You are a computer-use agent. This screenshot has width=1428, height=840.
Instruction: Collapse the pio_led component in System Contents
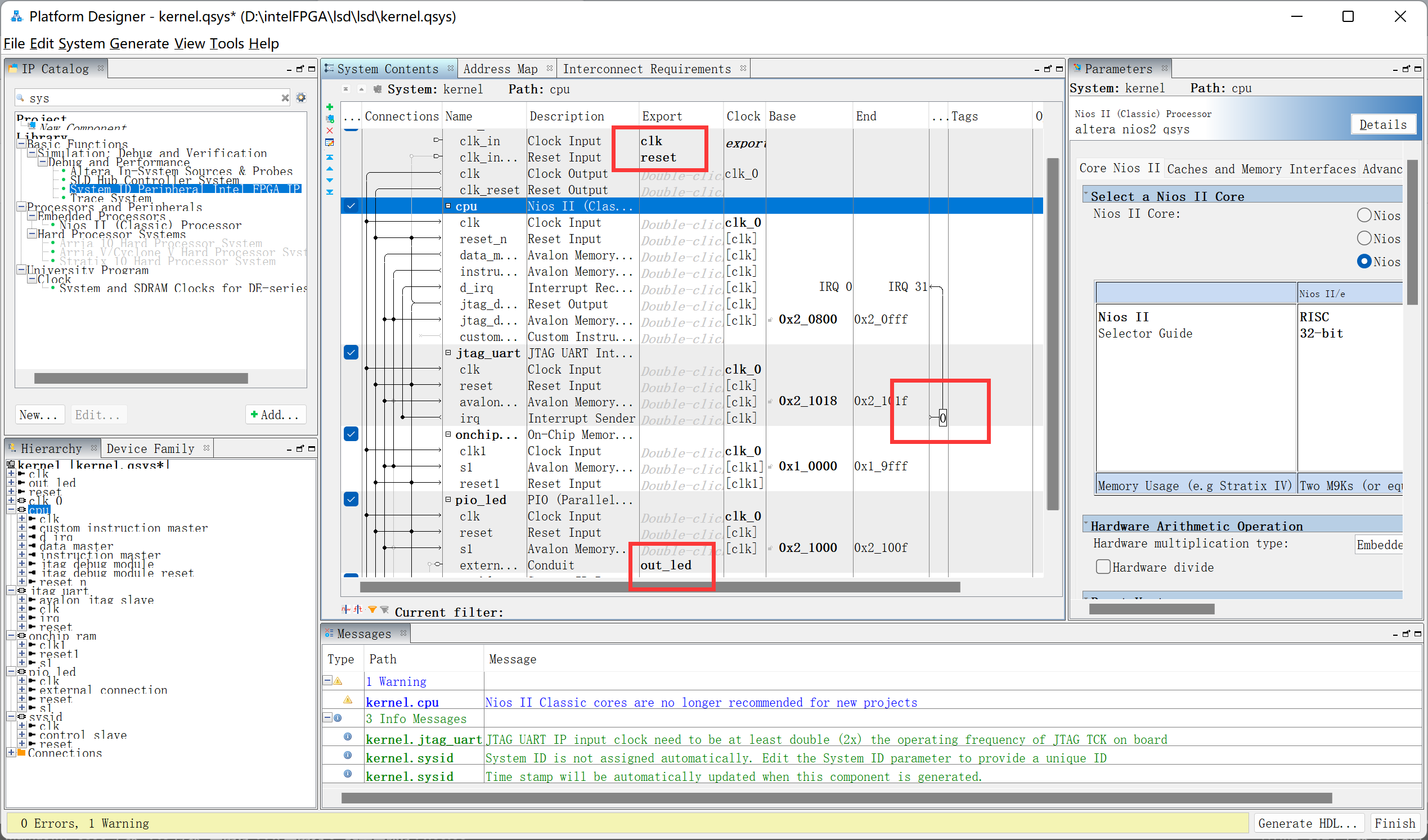(x=448, y=500)
